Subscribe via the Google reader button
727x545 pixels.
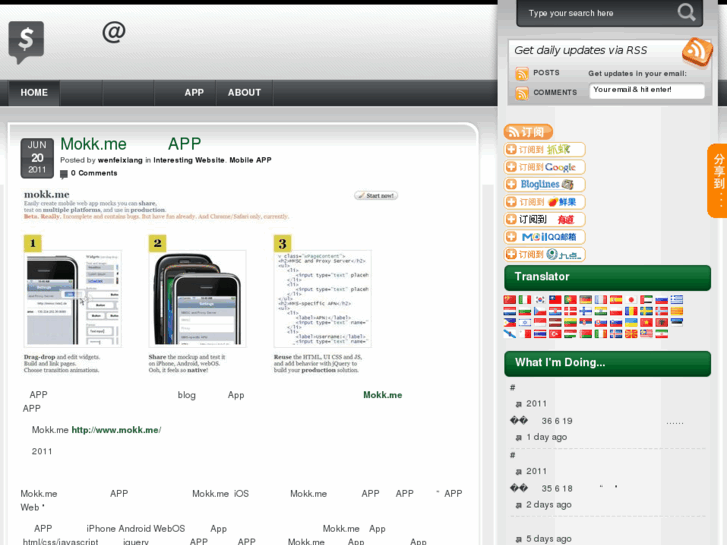pos(545,167)
